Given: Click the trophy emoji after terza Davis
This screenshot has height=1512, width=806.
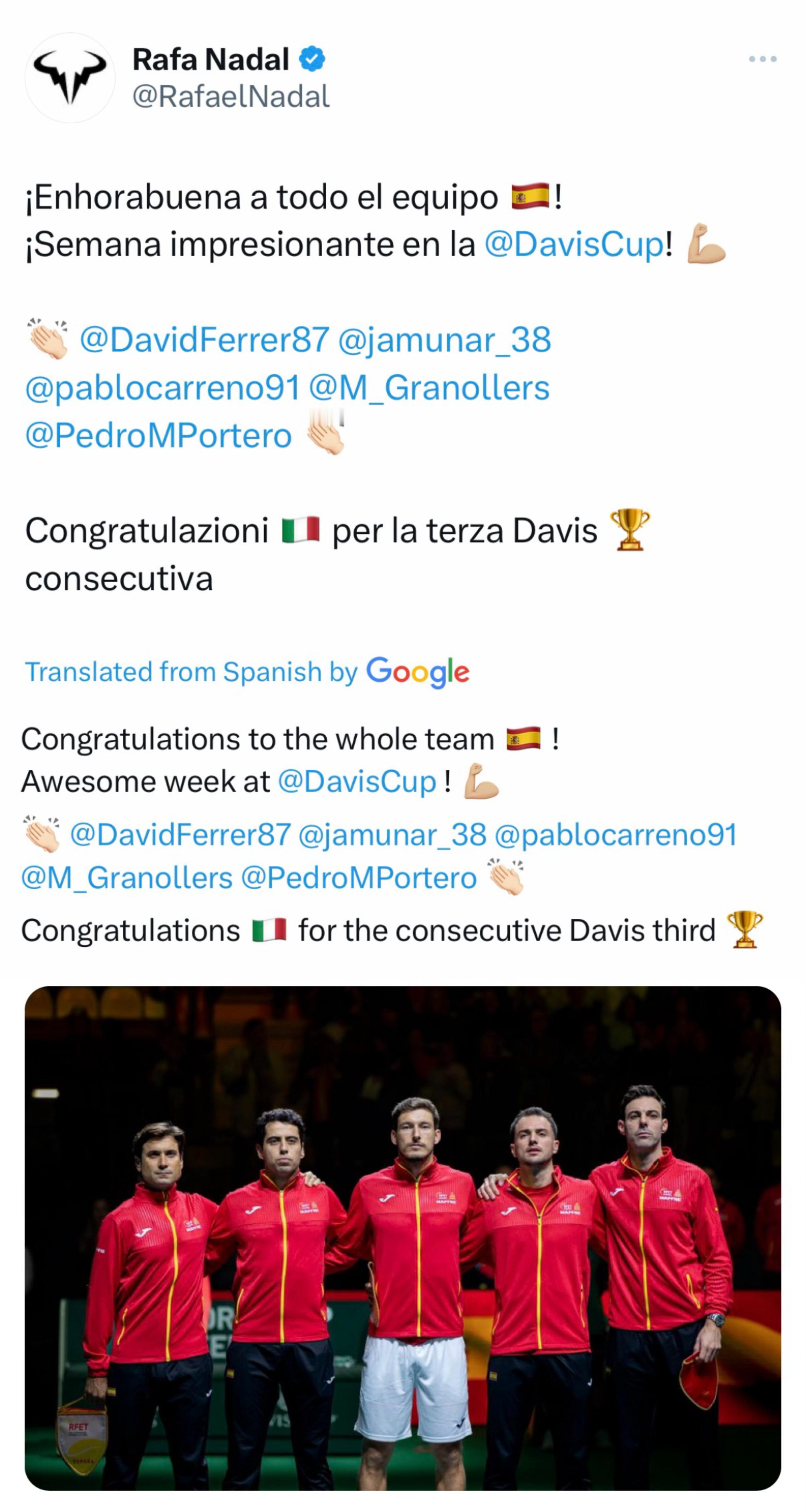Looking at the screenshot, I should coord(630,530).
